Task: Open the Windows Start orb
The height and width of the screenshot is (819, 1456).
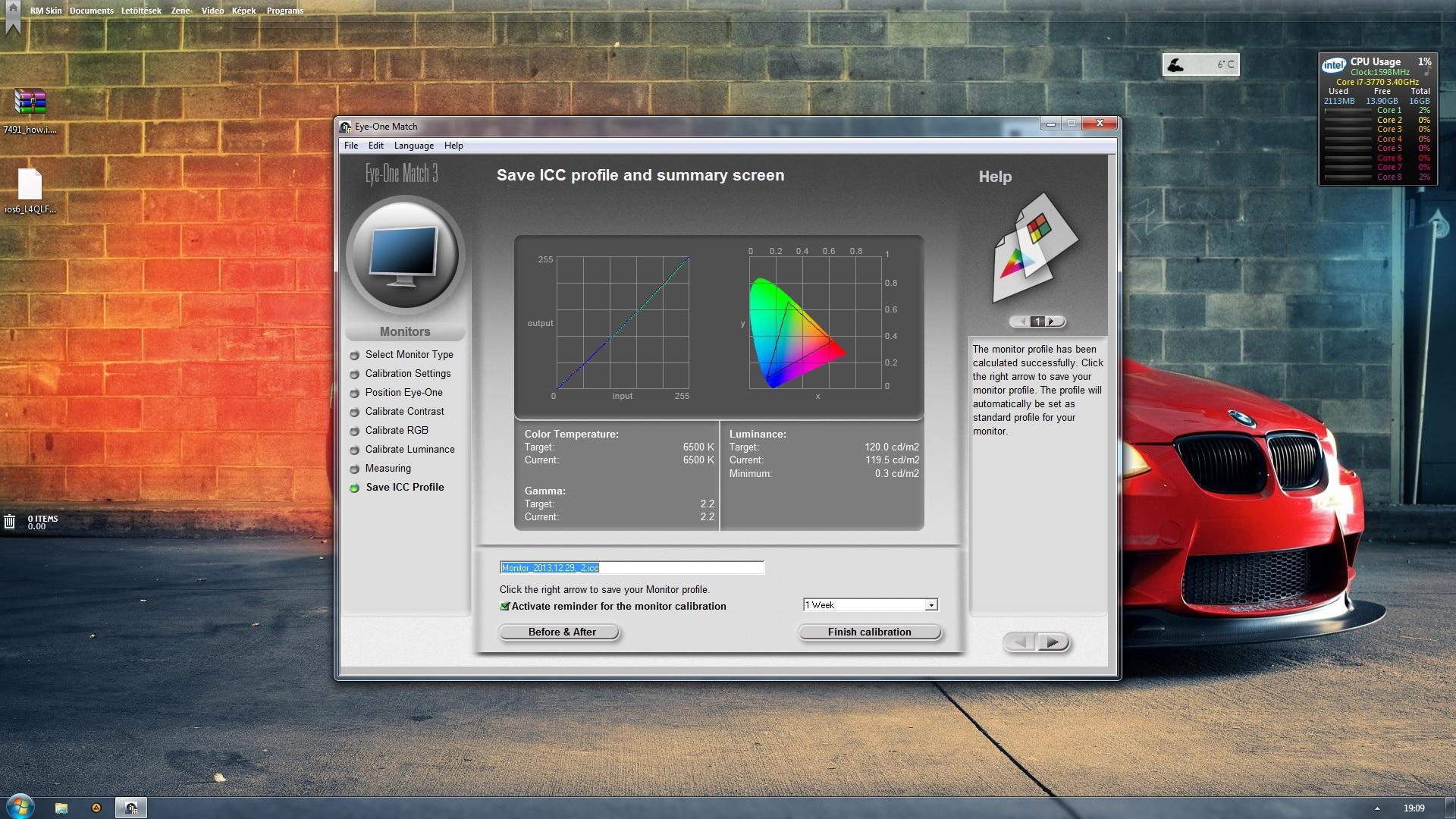Action: point(20,805)
